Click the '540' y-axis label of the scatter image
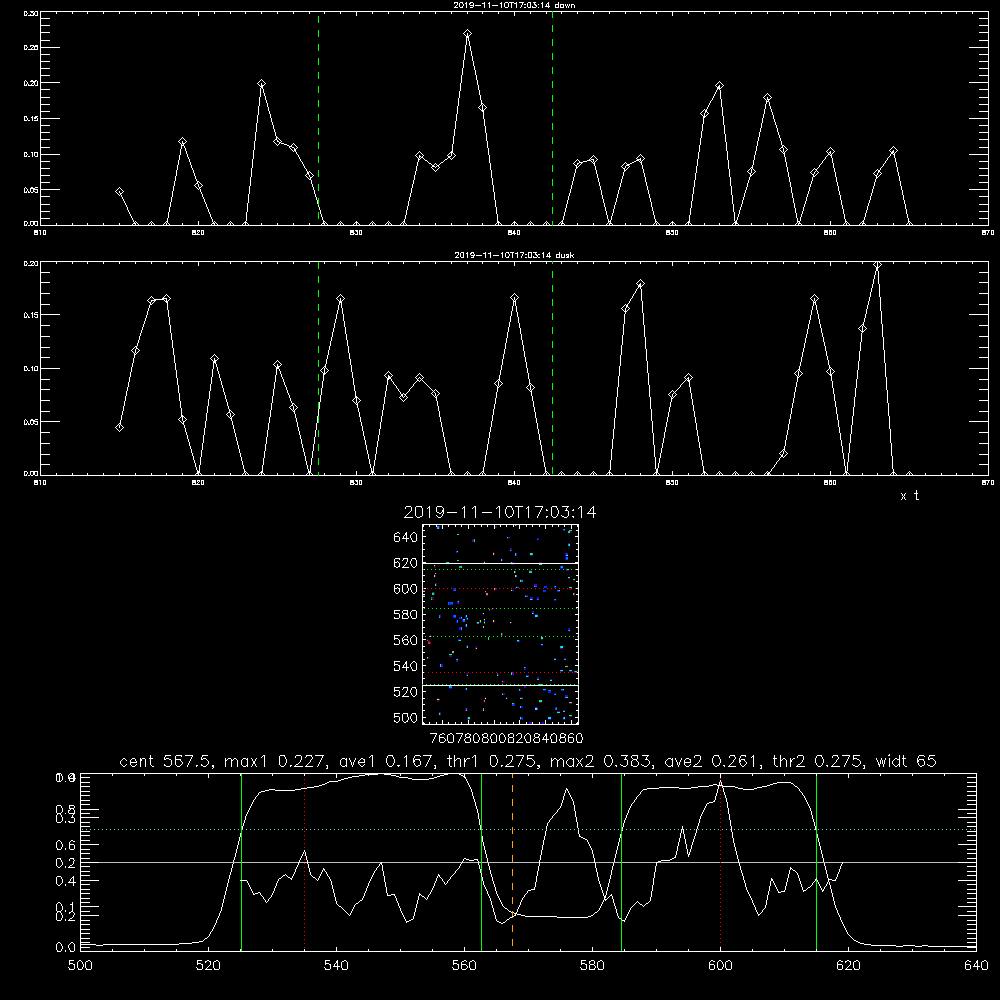 point(406,666)
